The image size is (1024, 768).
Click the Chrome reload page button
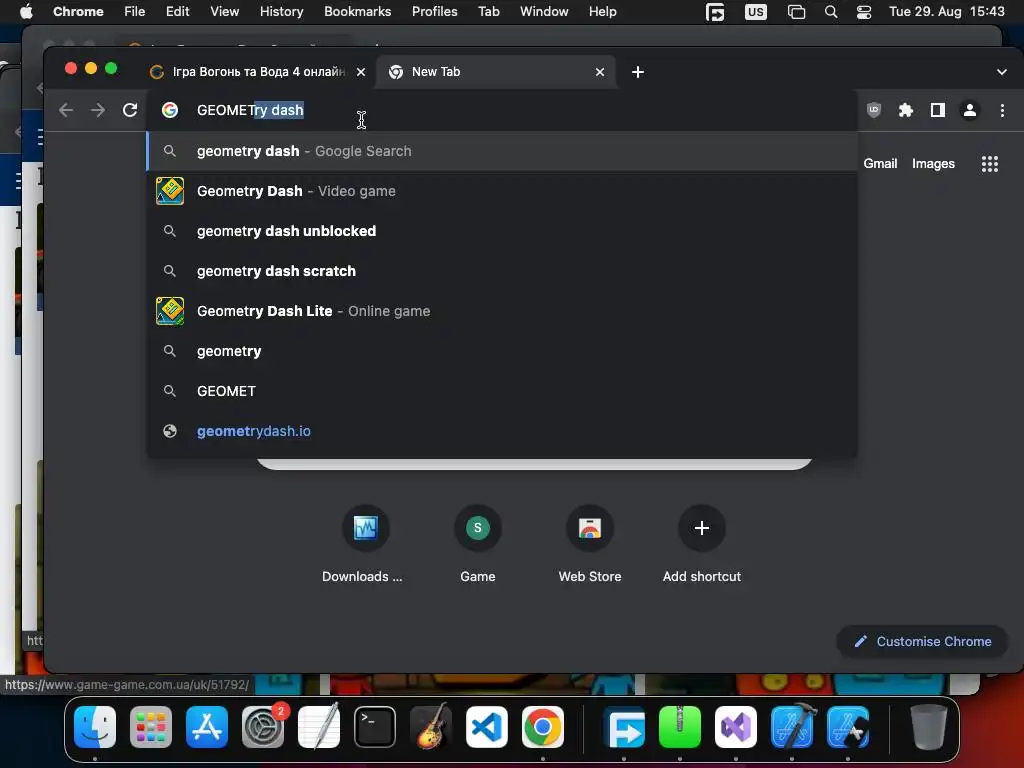130,110
